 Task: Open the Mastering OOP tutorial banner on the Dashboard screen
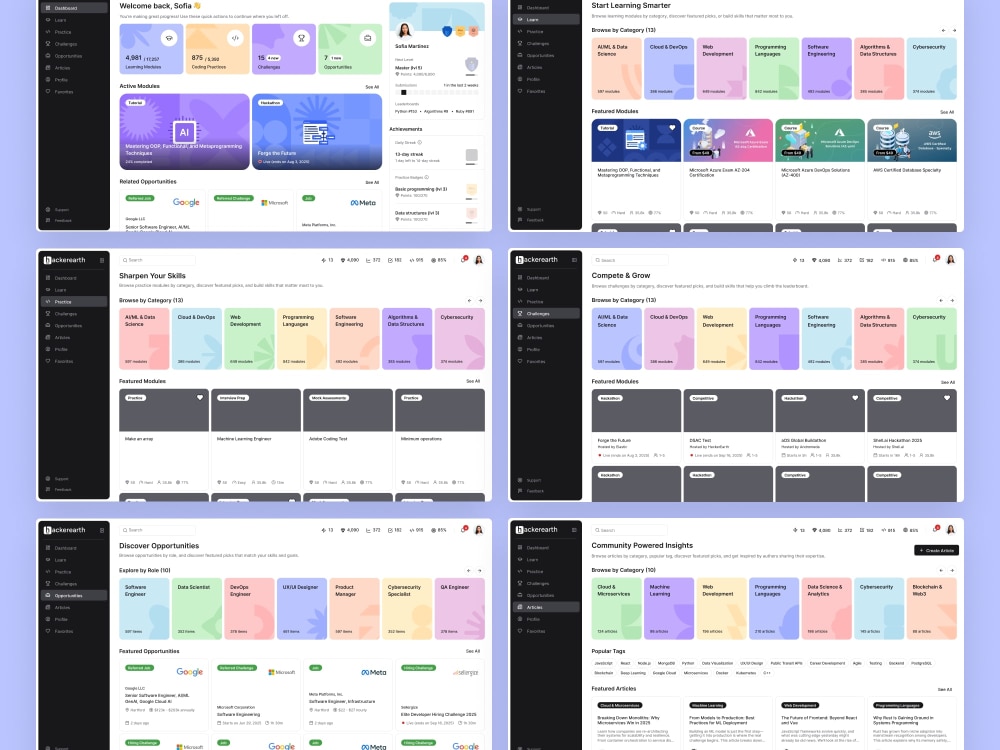coord(184,131)
